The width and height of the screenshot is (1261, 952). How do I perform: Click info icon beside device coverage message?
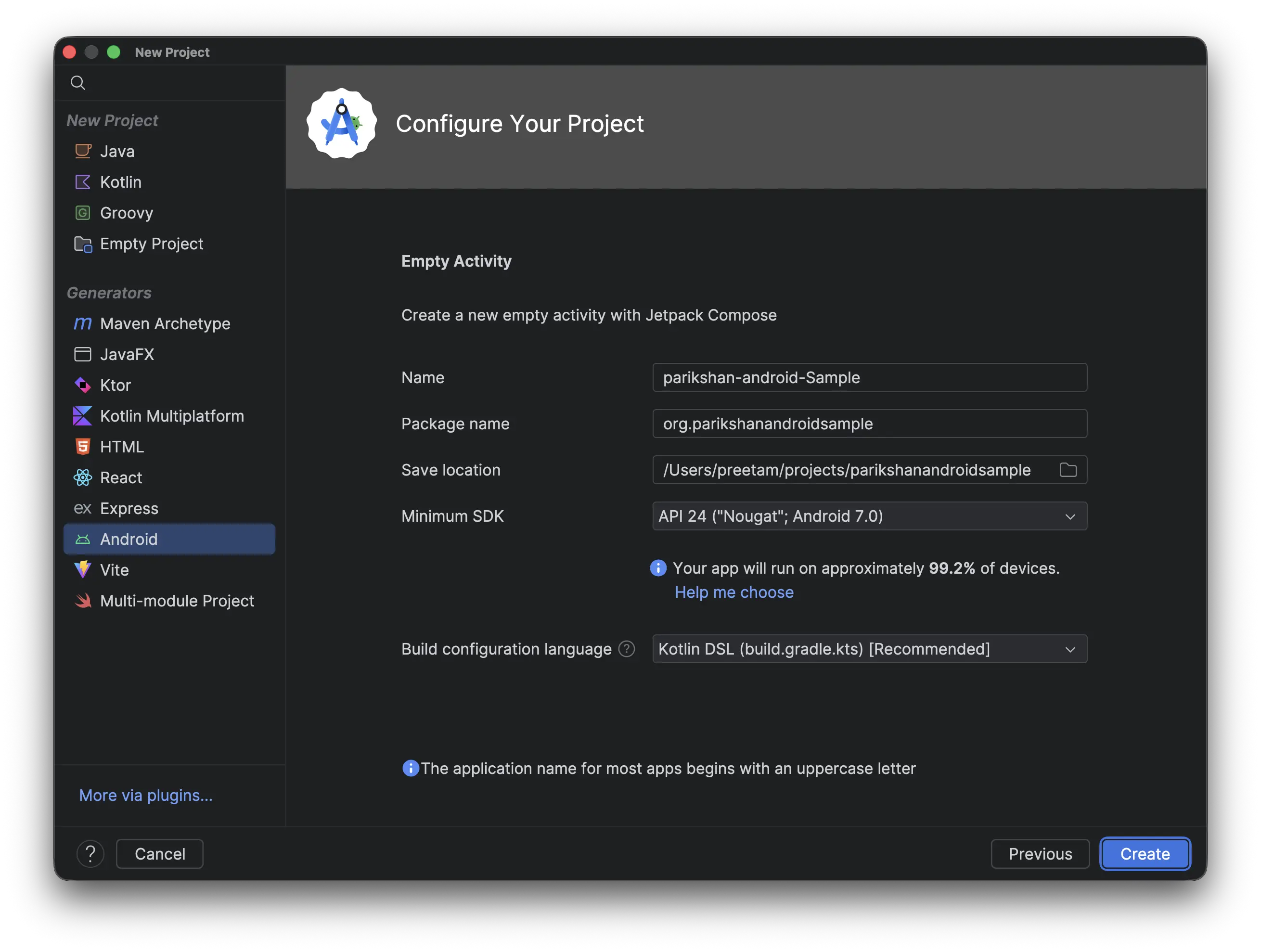coord(658,568)
